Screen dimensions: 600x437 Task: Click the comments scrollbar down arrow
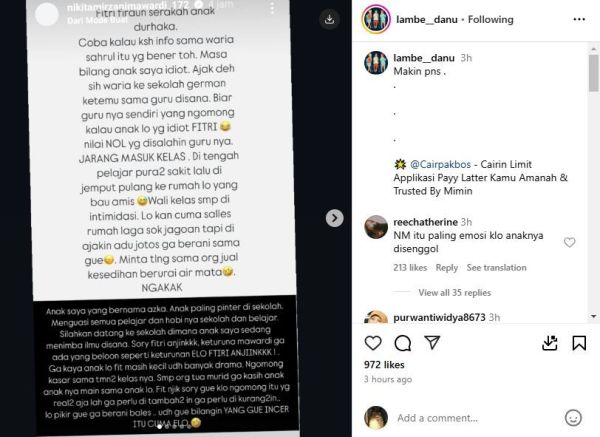pyautogui.click(x=593, y=316)
